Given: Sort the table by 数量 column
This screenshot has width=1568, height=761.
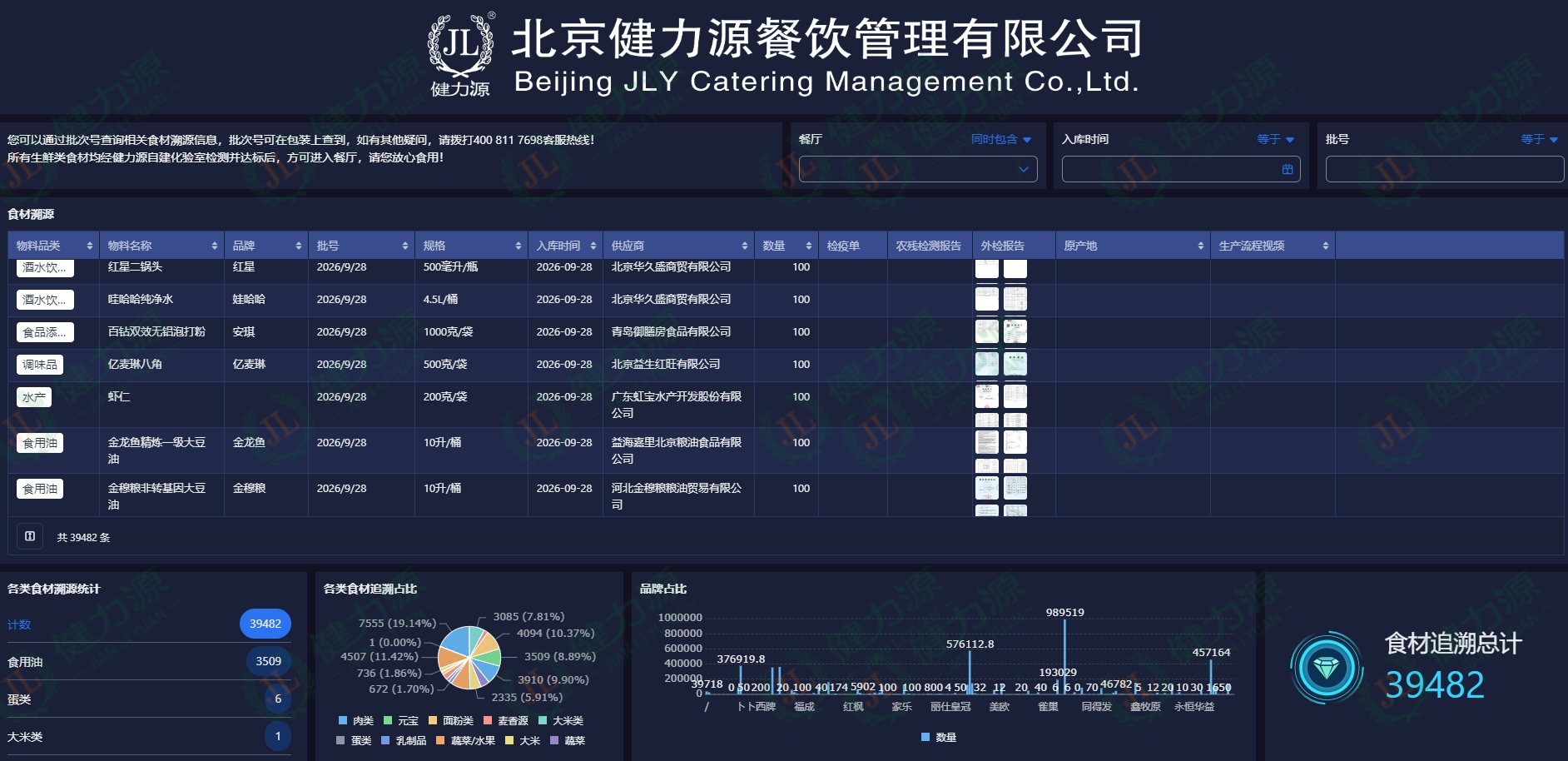Looking at the screenshot, I should [x=809, y=246].
